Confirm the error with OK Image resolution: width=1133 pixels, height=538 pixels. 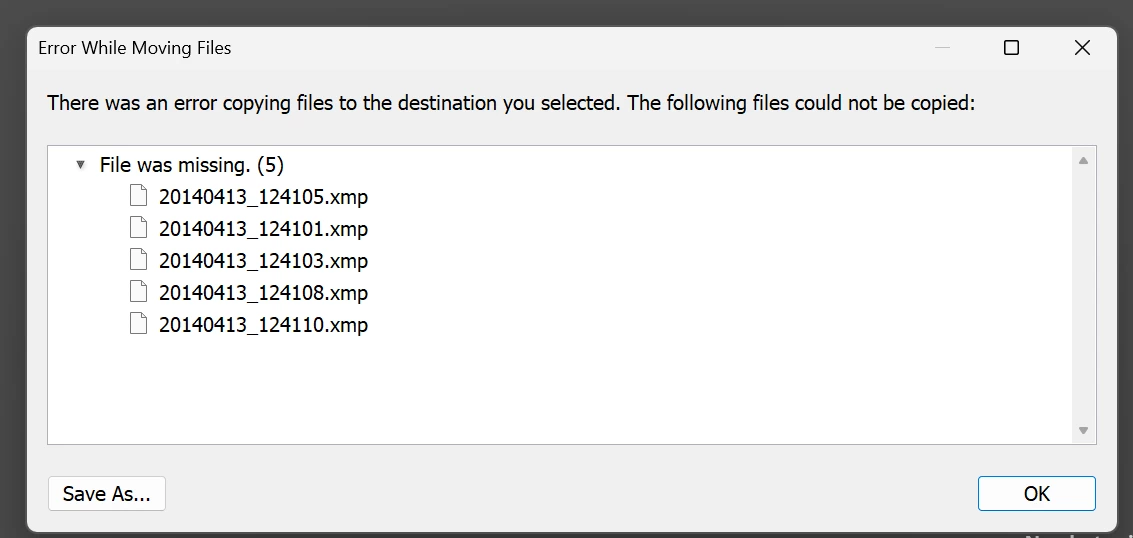(x=1036, y=493)
